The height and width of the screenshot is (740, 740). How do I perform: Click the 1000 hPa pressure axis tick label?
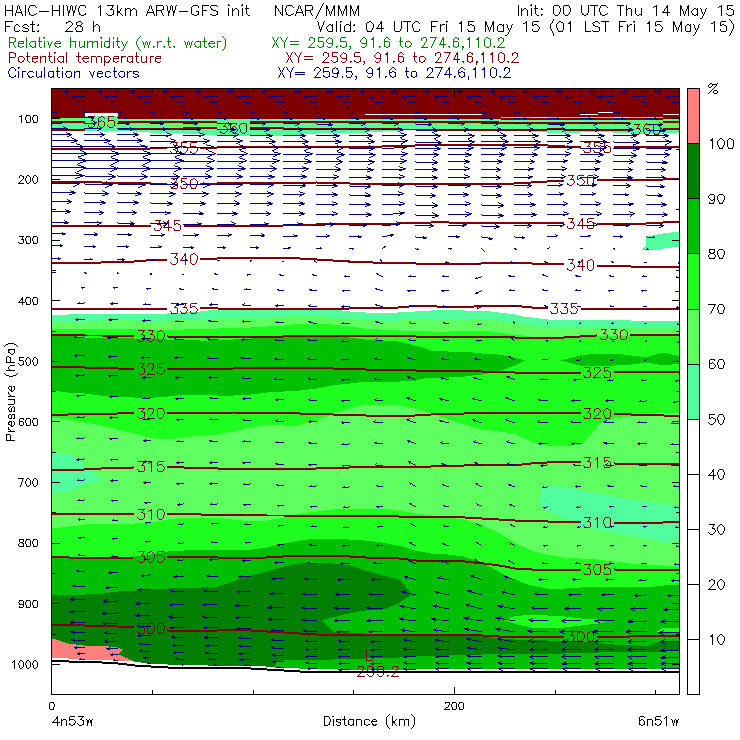[x=24, y=664]
